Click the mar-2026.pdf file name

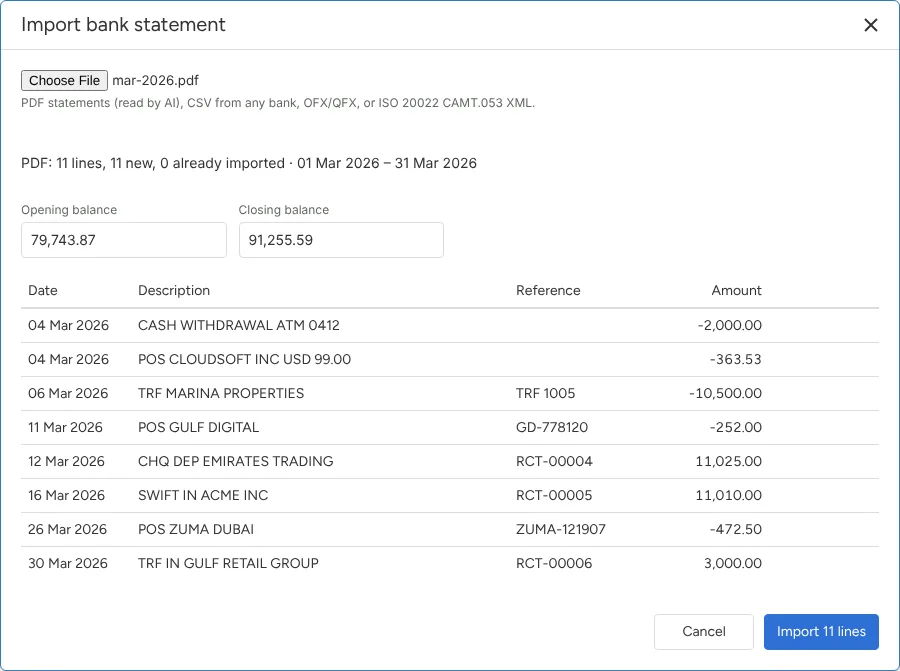click(x=156, y=80)
